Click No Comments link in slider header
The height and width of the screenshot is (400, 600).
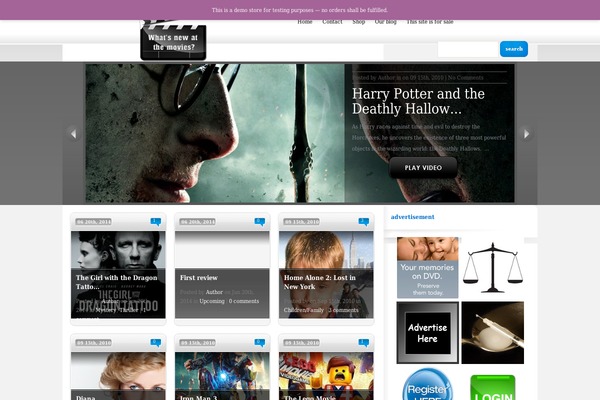pyautogui.click(x=466, y=78)
